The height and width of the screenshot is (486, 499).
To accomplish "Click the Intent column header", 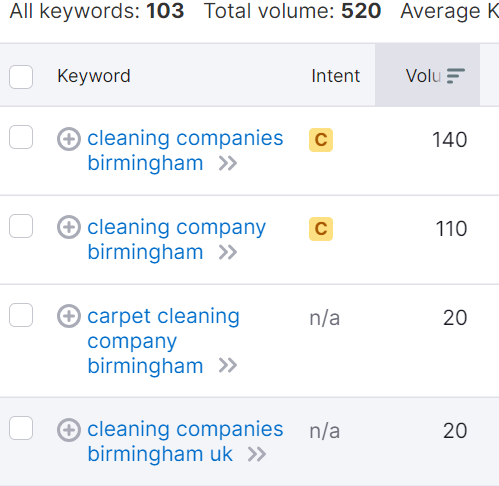I will (336, 76).
